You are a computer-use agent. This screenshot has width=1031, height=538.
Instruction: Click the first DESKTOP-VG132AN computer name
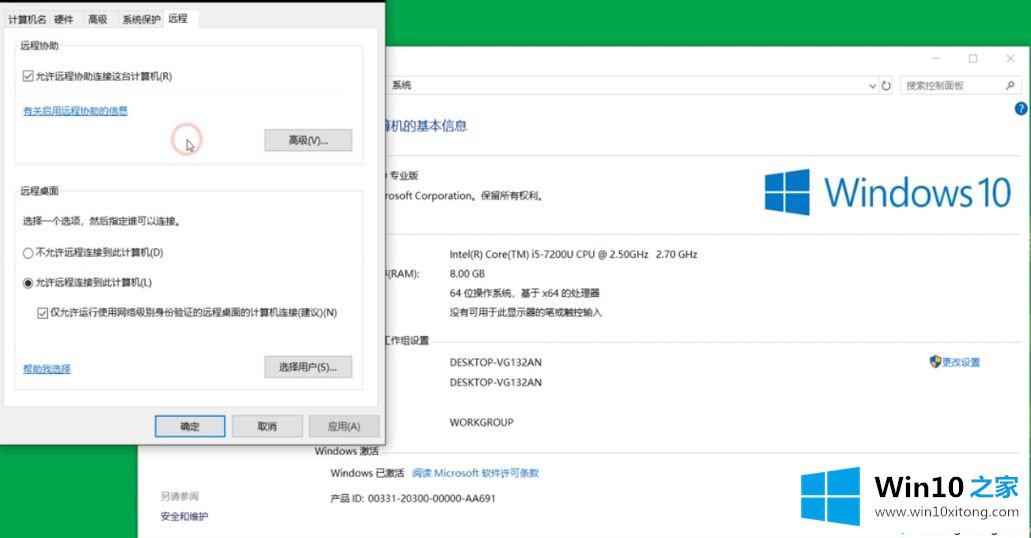click(x=496, y=362)
